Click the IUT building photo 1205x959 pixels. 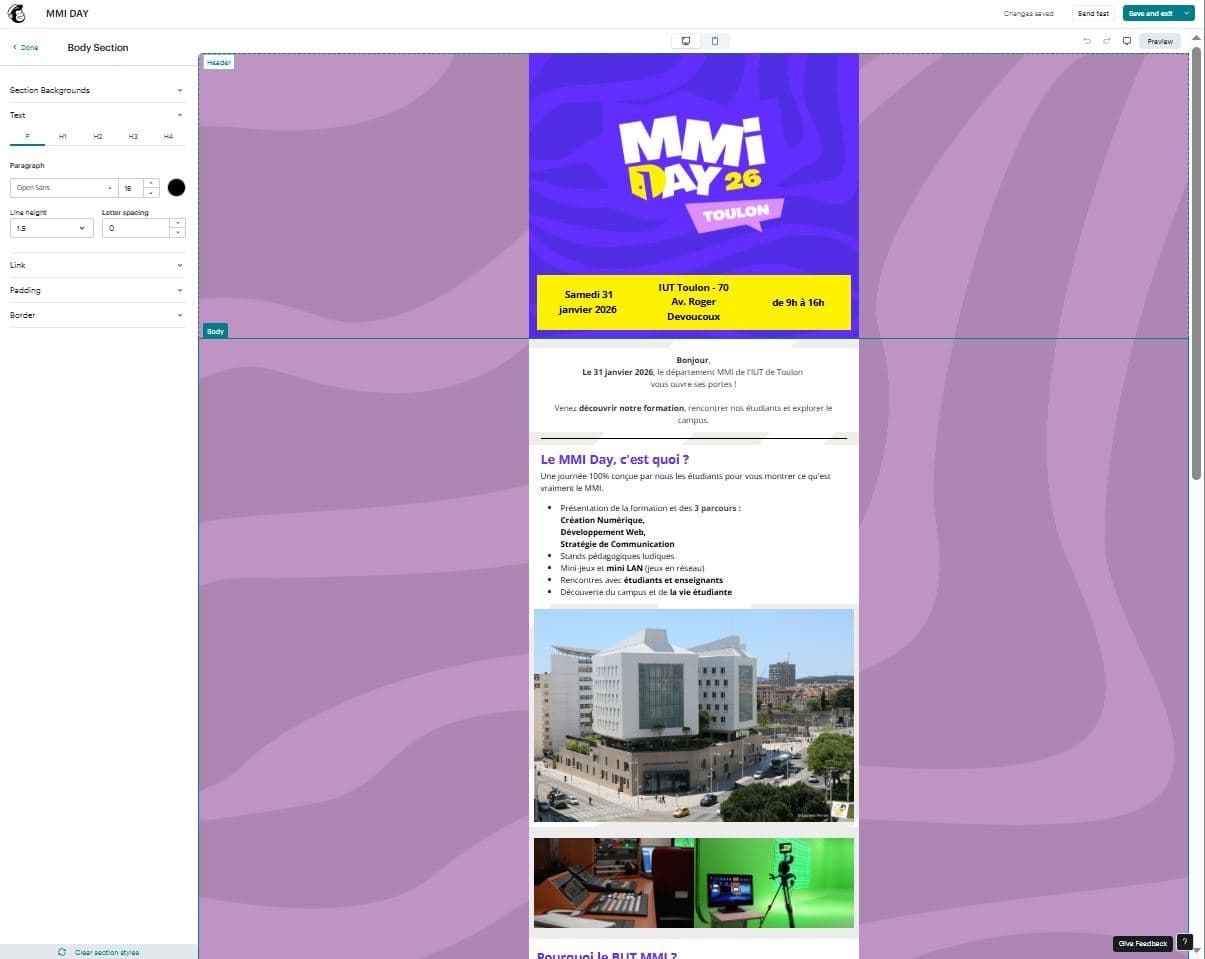click(x=694, y=715)
